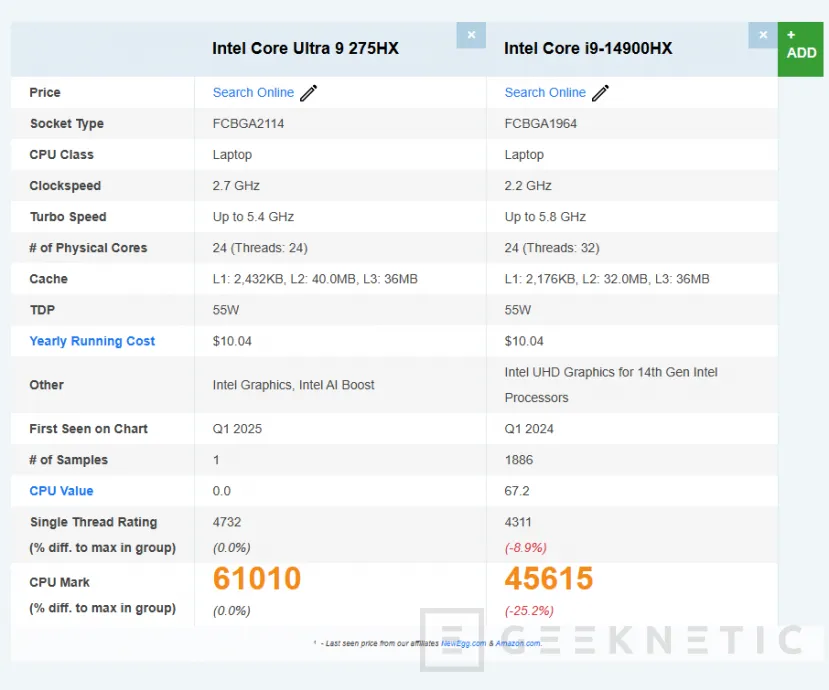The image size is (829, 690).
Task: Click the TDP row label
Action: pos(41,309)
